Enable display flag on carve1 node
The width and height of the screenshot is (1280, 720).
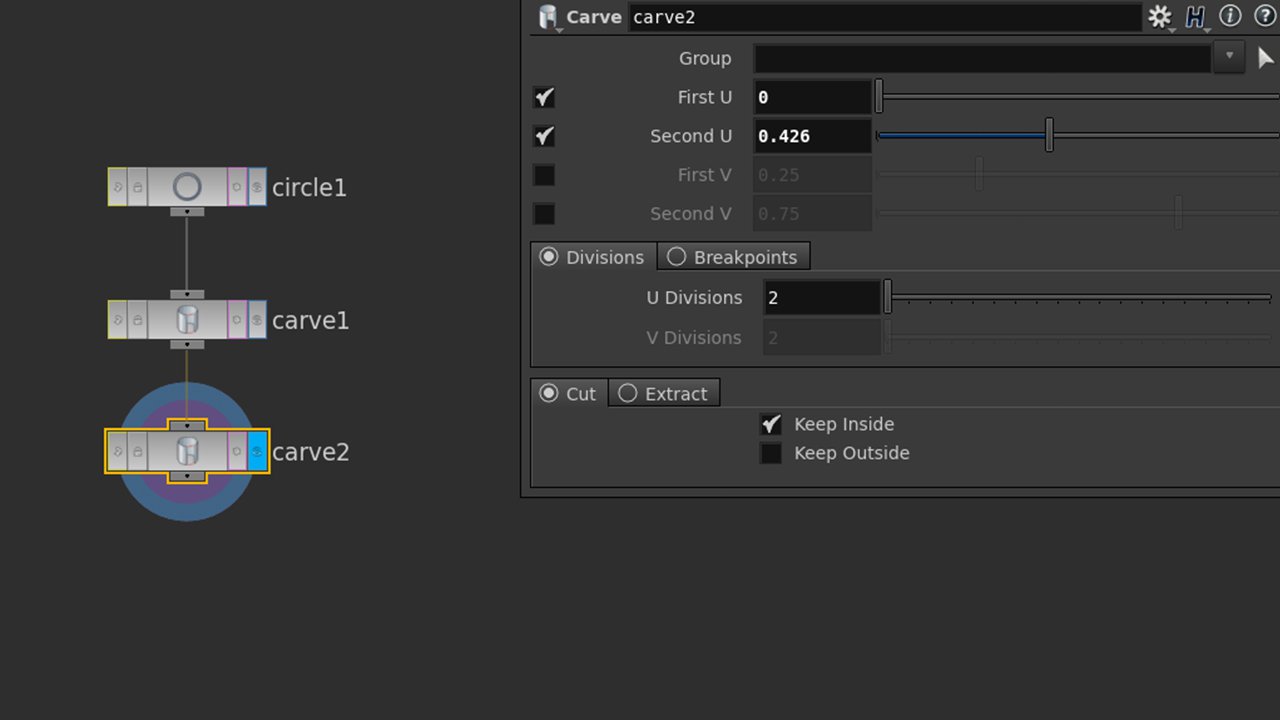(257, 320)
